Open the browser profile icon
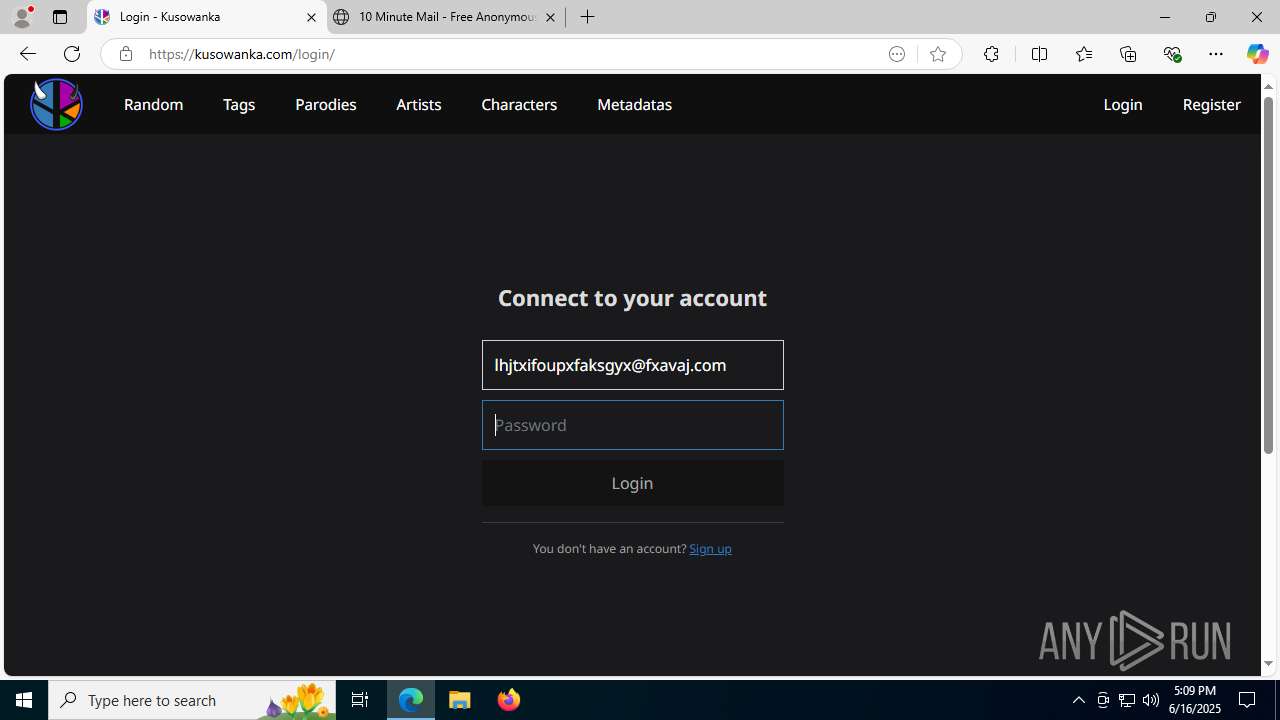Image resolution: width=1280 pixels, height=720 pixels. tap(22, 17)
